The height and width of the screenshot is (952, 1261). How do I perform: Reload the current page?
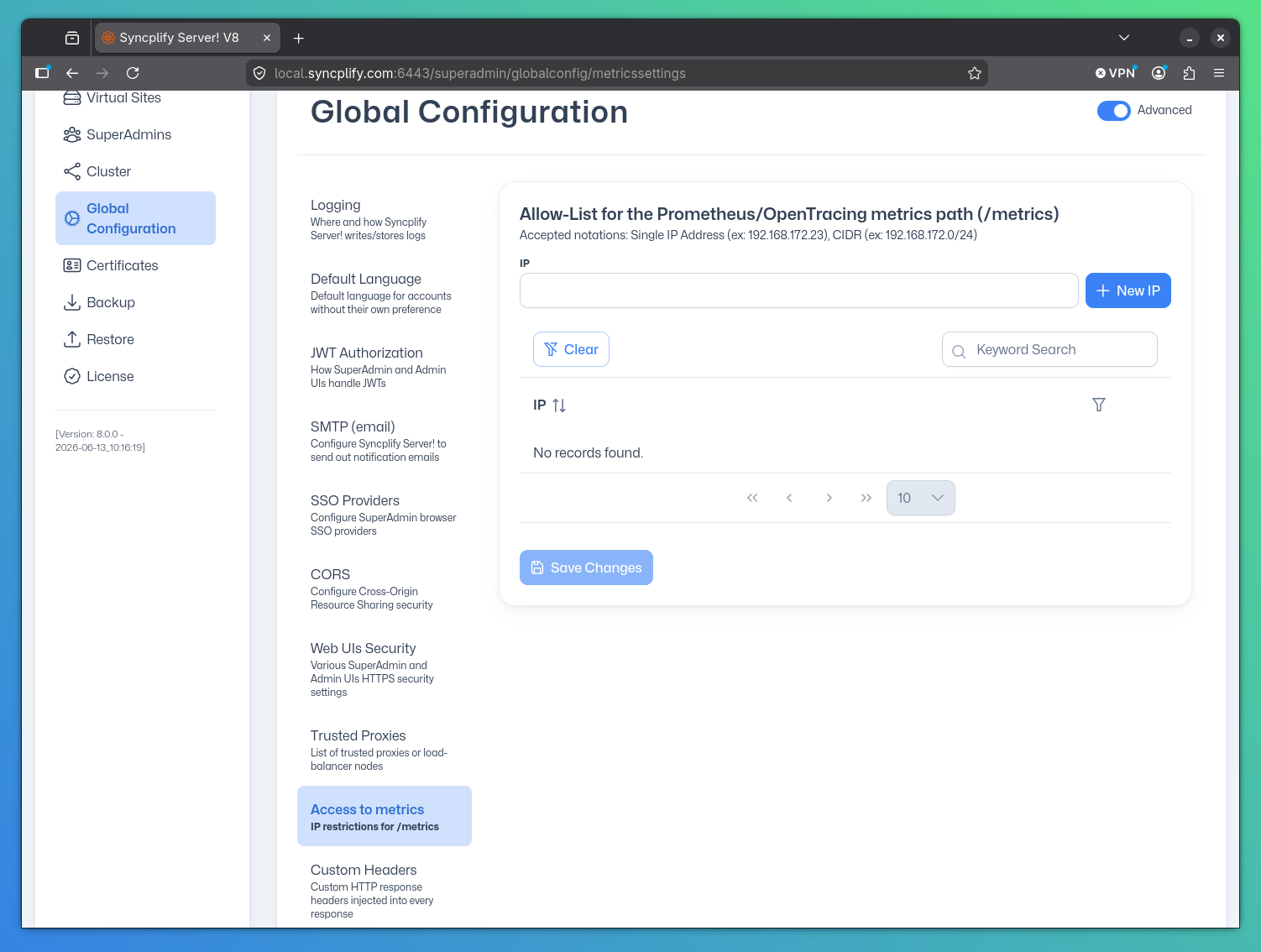click(x=133, y=73)
